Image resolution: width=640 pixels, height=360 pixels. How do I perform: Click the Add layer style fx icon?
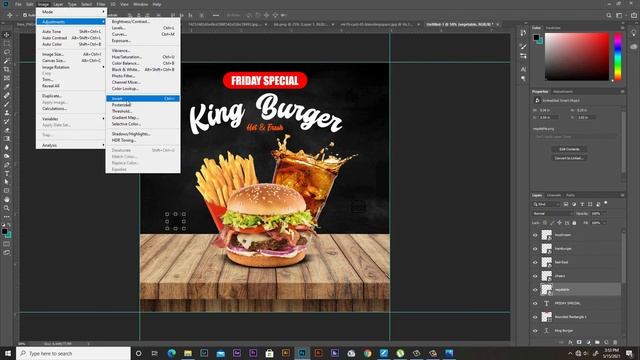coord(570,342)
